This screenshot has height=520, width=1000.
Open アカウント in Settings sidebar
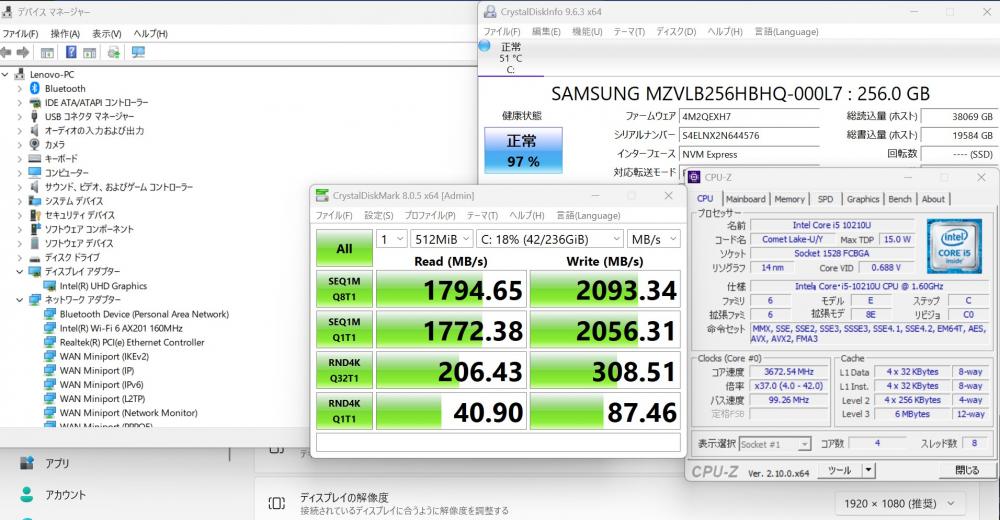click(x=64, y=494)
